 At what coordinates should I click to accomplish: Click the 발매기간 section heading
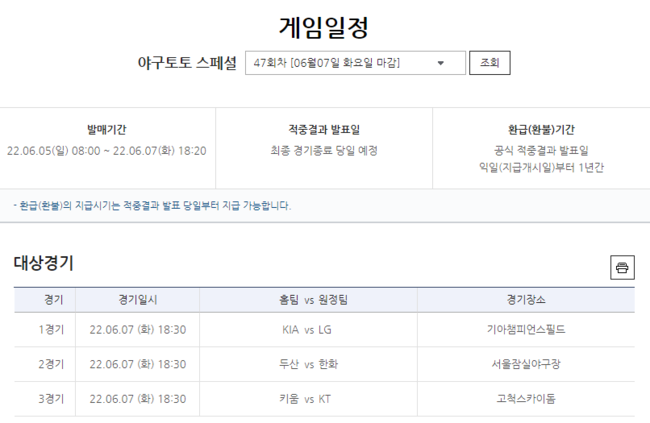107,129
